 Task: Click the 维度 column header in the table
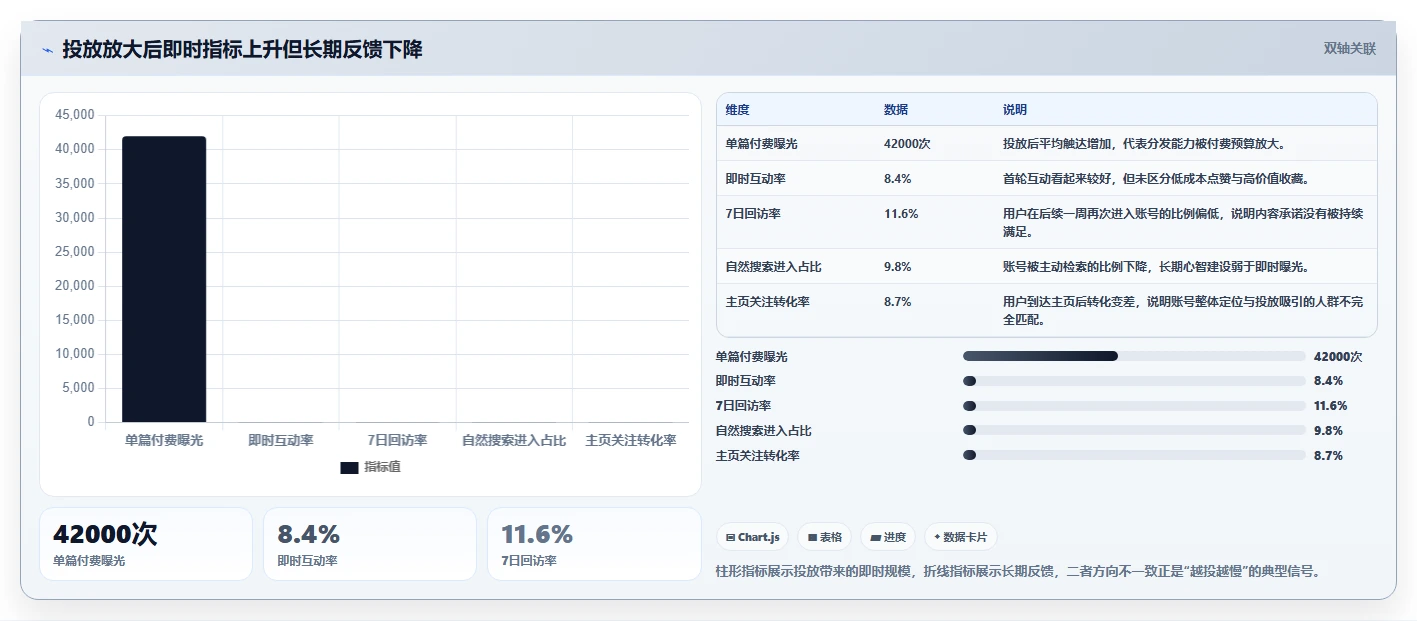click(x=738, y=110)
